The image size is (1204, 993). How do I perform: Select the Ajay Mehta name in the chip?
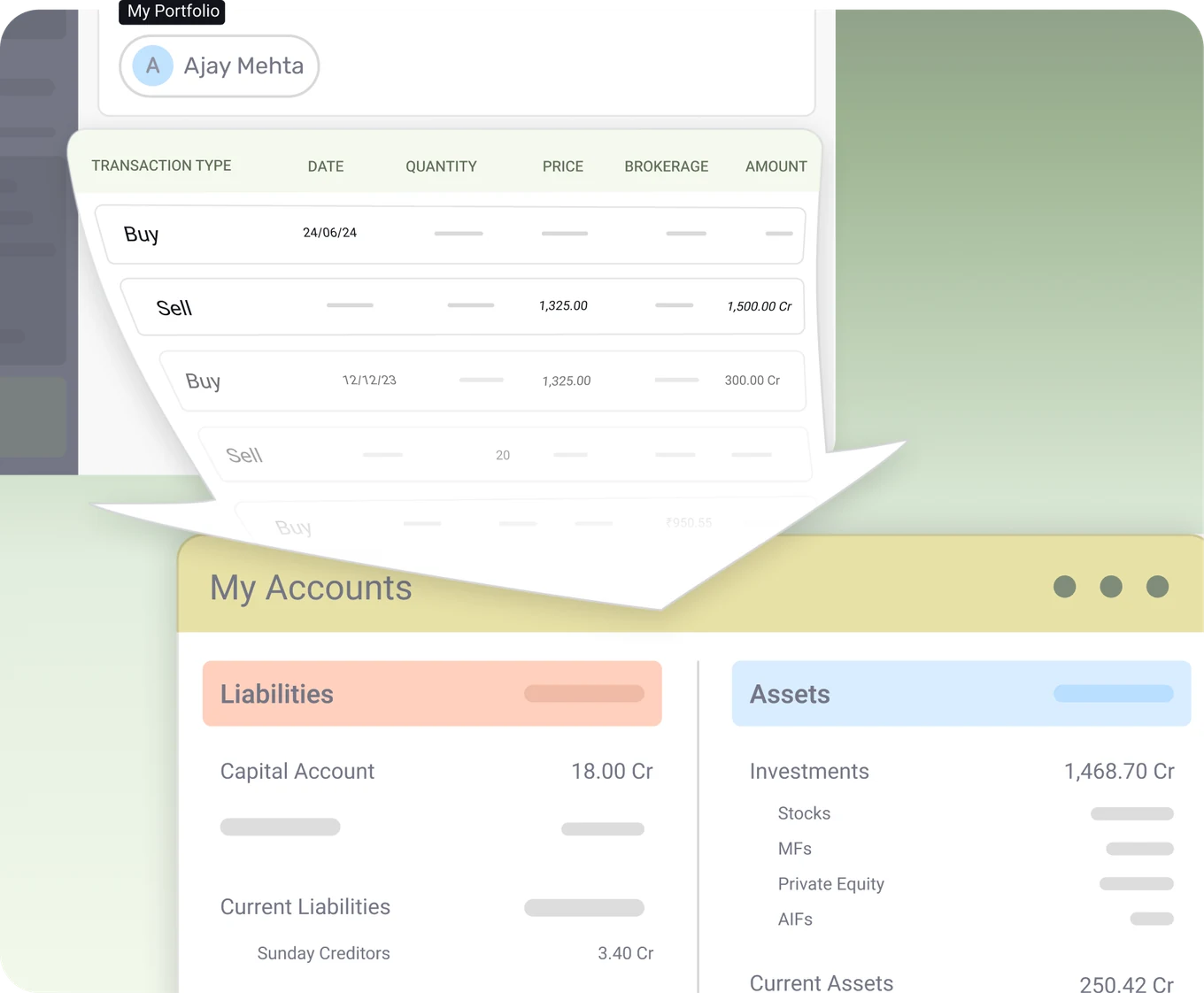pos(243,65)
